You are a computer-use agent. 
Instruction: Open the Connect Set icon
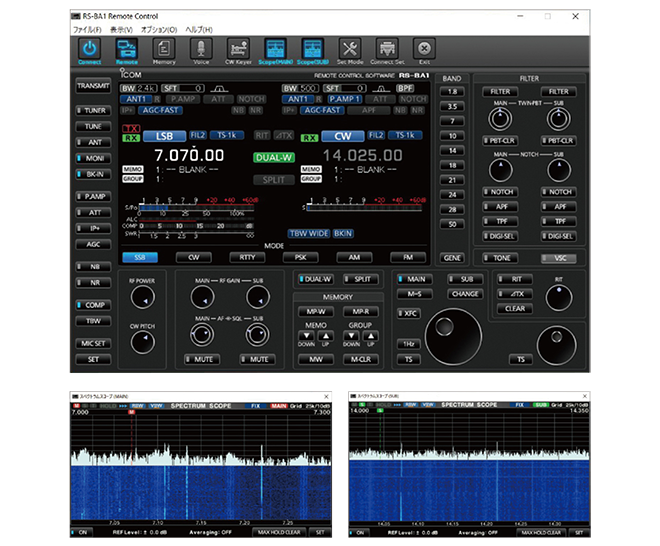click(387, 50)
